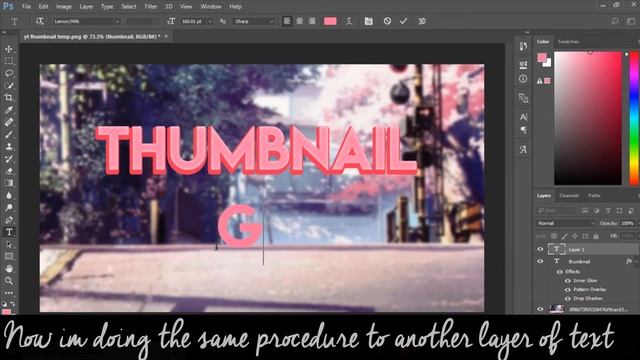This screenshot has height=360, width=640.
Task: Click the 3D text button in options bar
Action: [422, 21]
